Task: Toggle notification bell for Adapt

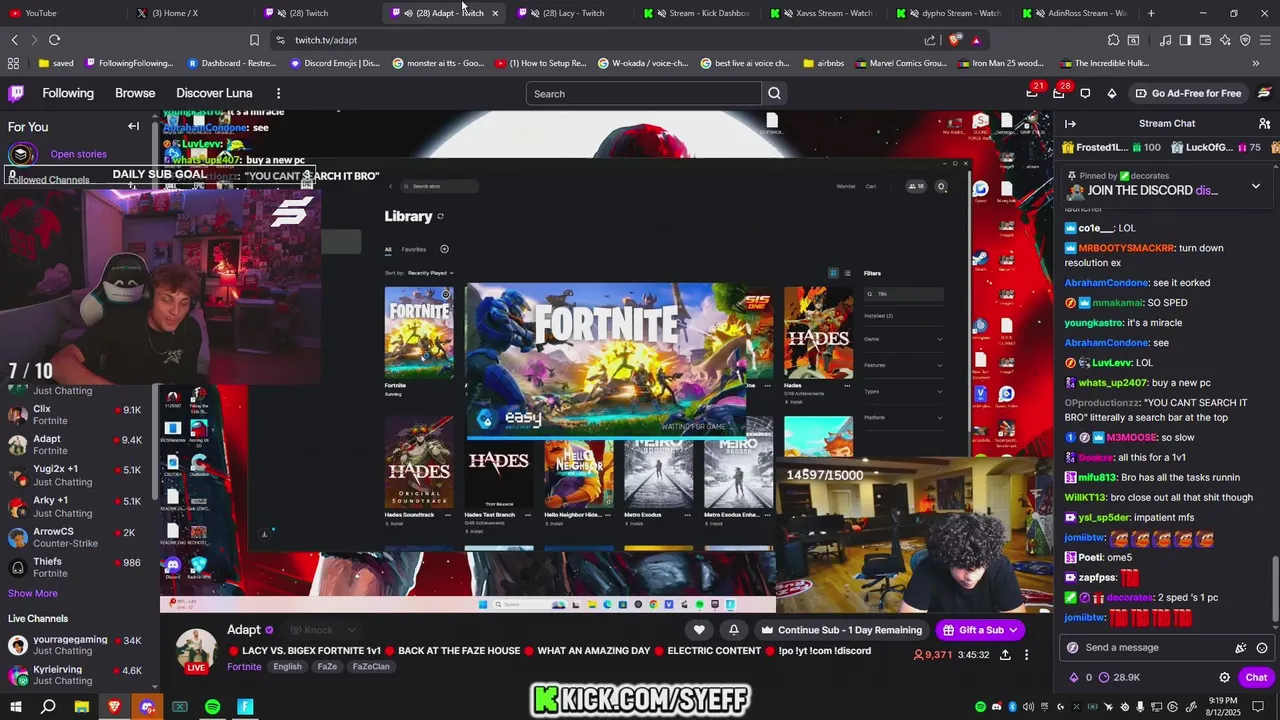Action: click(x=733, y=630)
